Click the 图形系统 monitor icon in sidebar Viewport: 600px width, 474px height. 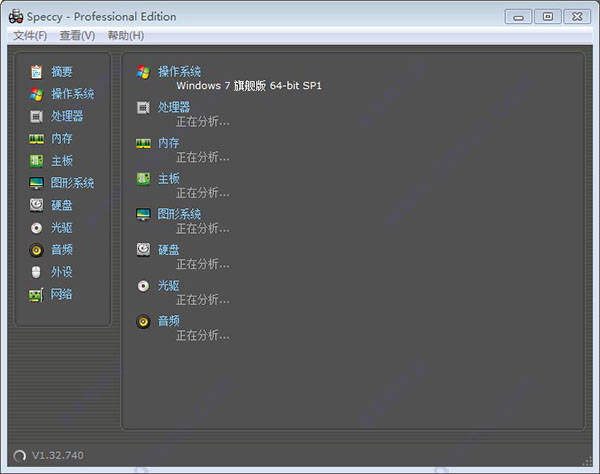point(36,183)
